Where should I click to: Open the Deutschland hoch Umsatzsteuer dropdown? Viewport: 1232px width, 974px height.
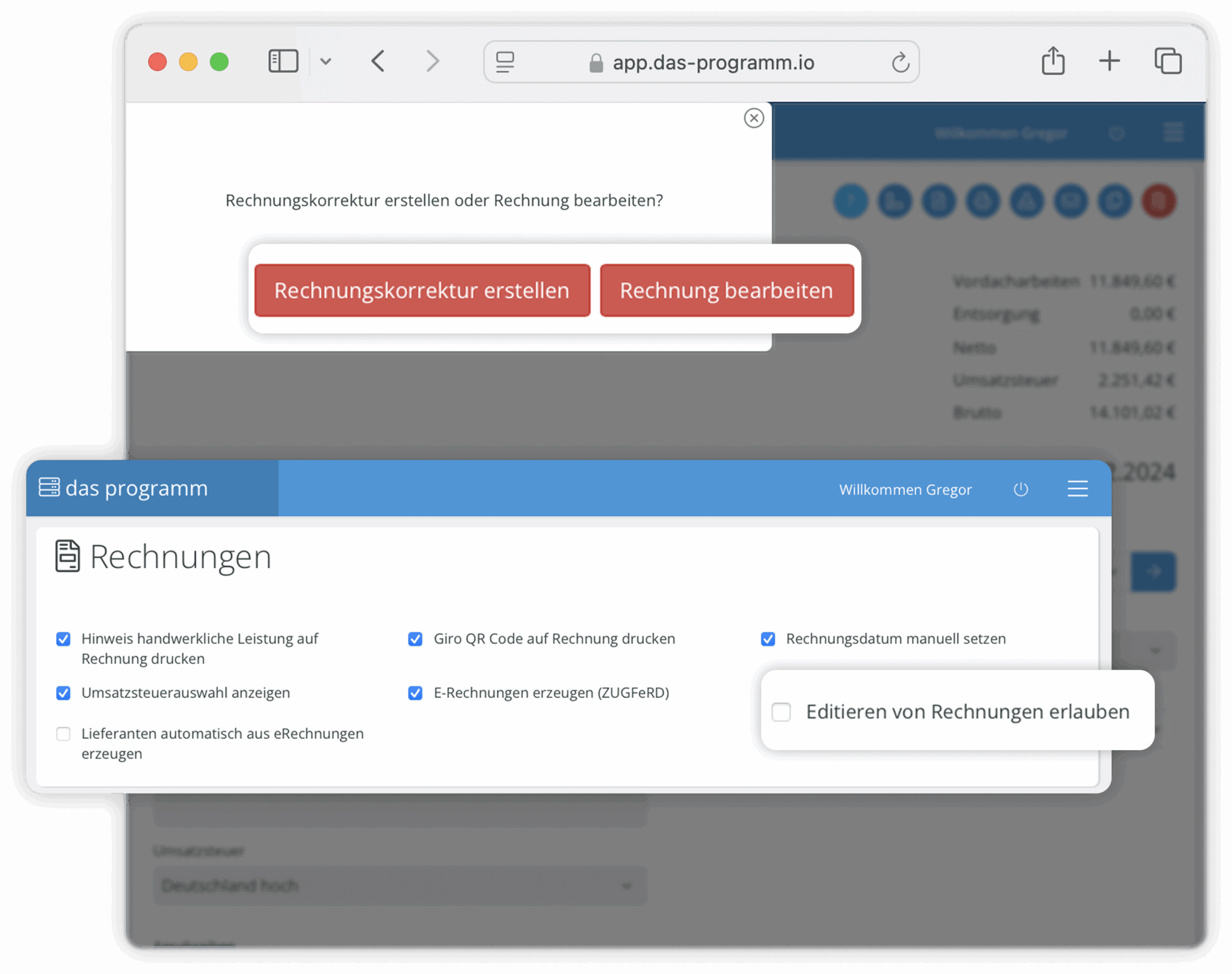[399, 886]
